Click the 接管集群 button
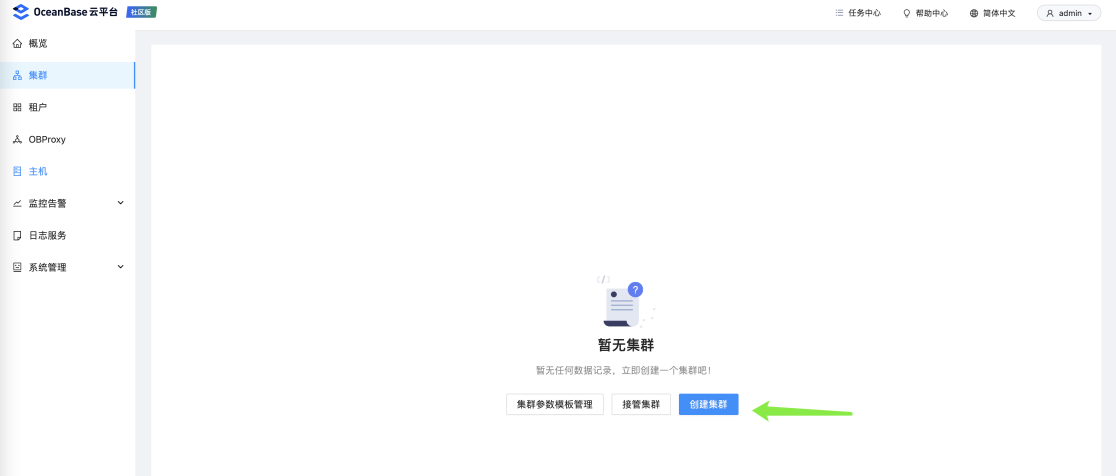 pos(641,404)
